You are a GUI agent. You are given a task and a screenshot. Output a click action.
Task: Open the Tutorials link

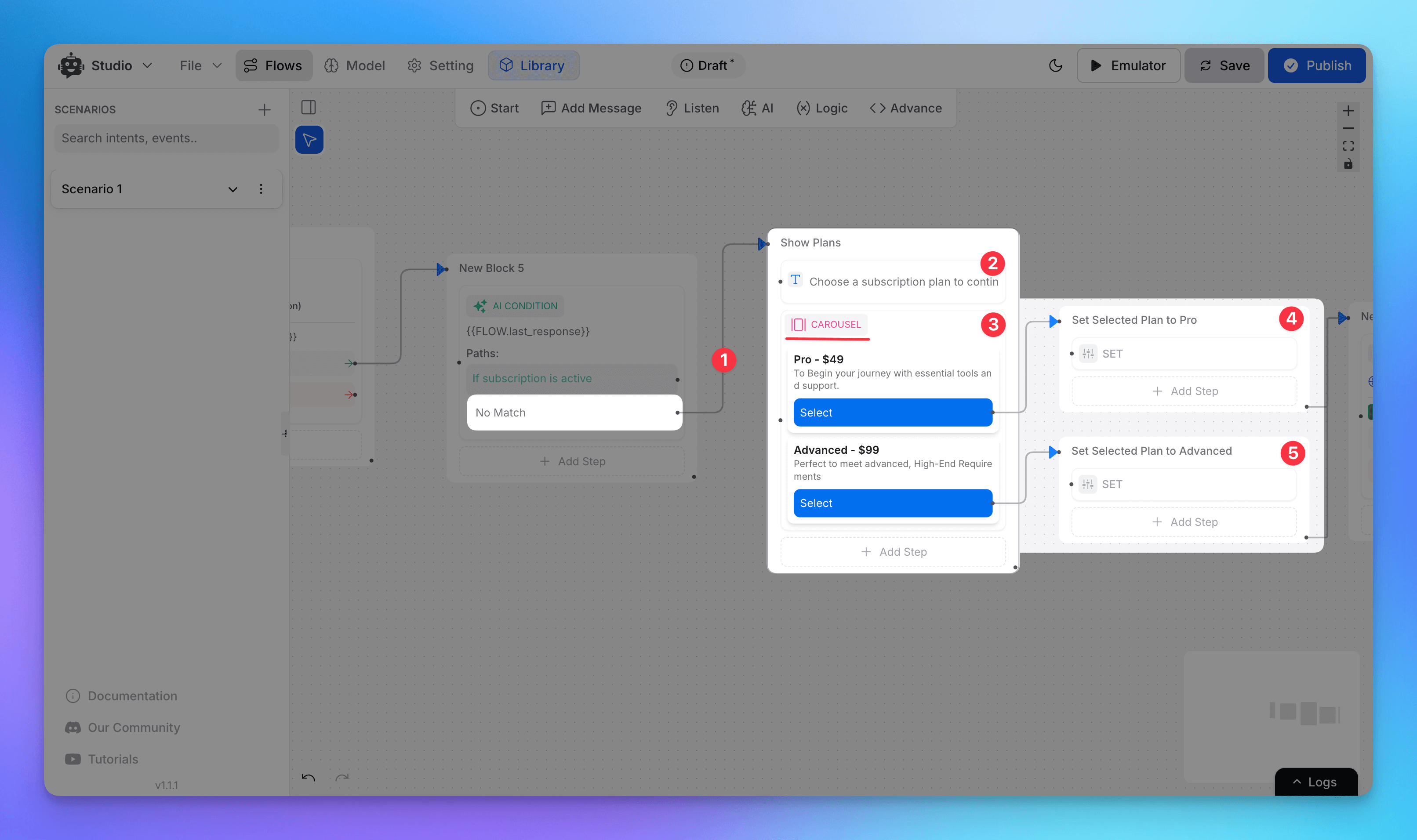102,759
